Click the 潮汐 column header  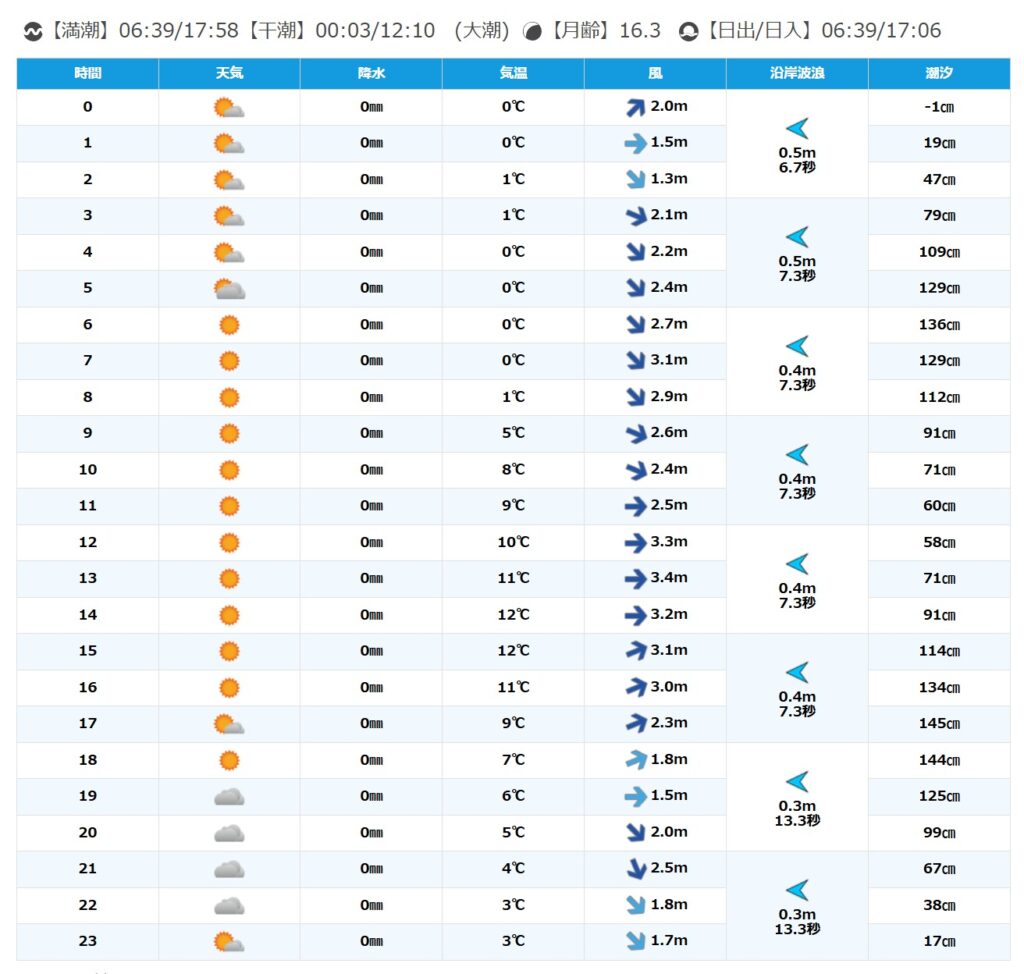pyautogui.click(x=939, y=74)
